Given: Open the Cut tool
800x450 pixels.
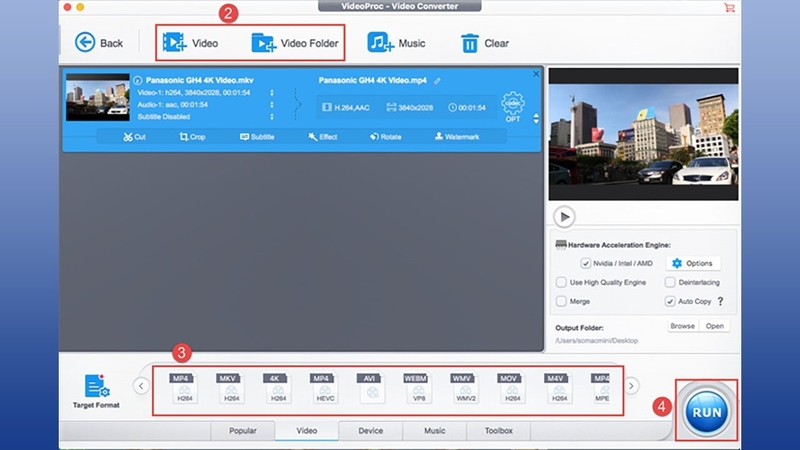Looking at the screenshot, I should [x=134, y=137].
